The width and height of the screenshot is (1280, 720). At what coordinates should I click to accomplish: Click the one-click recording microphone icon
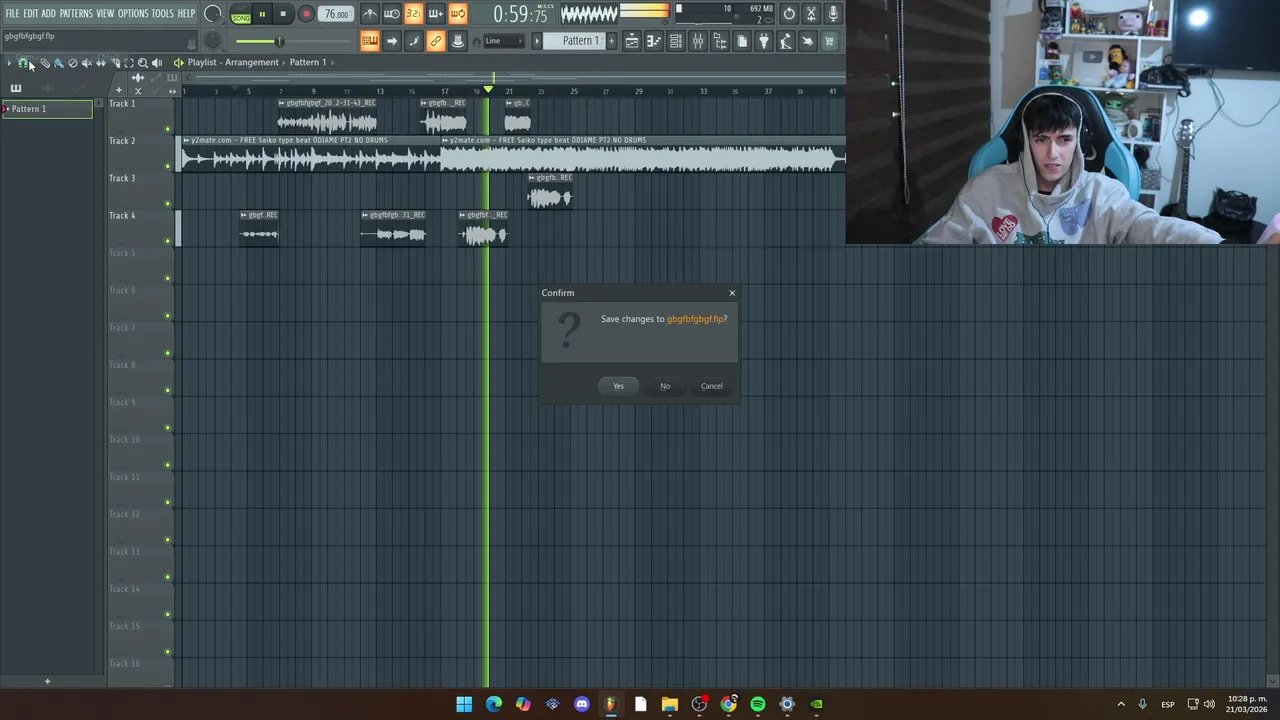[x=833, y=14]
